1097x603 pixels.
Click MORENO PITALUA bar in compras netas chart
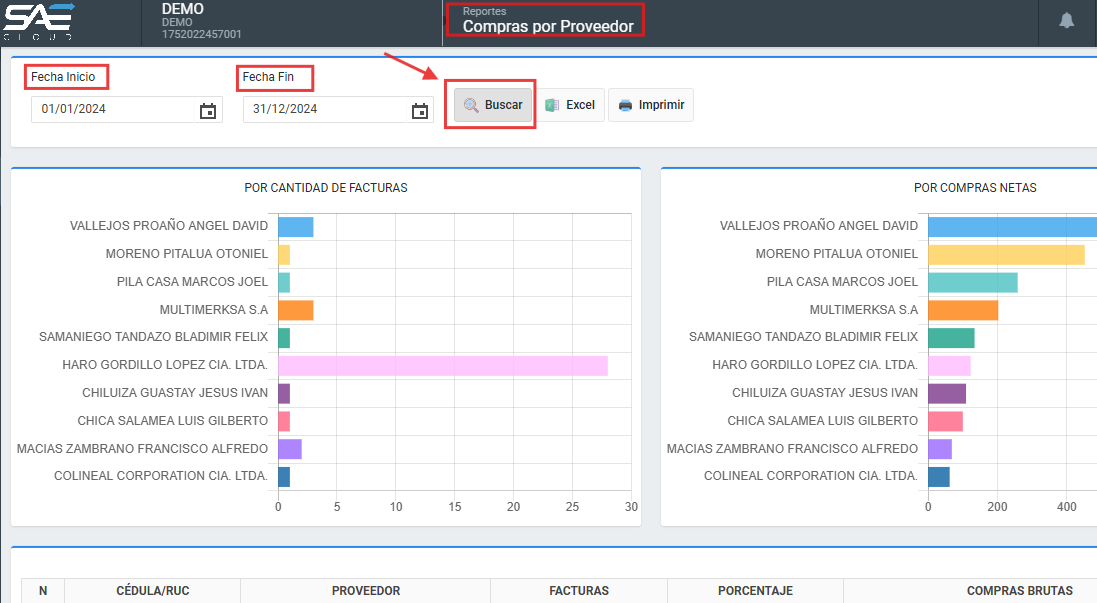coord(1005,255)
